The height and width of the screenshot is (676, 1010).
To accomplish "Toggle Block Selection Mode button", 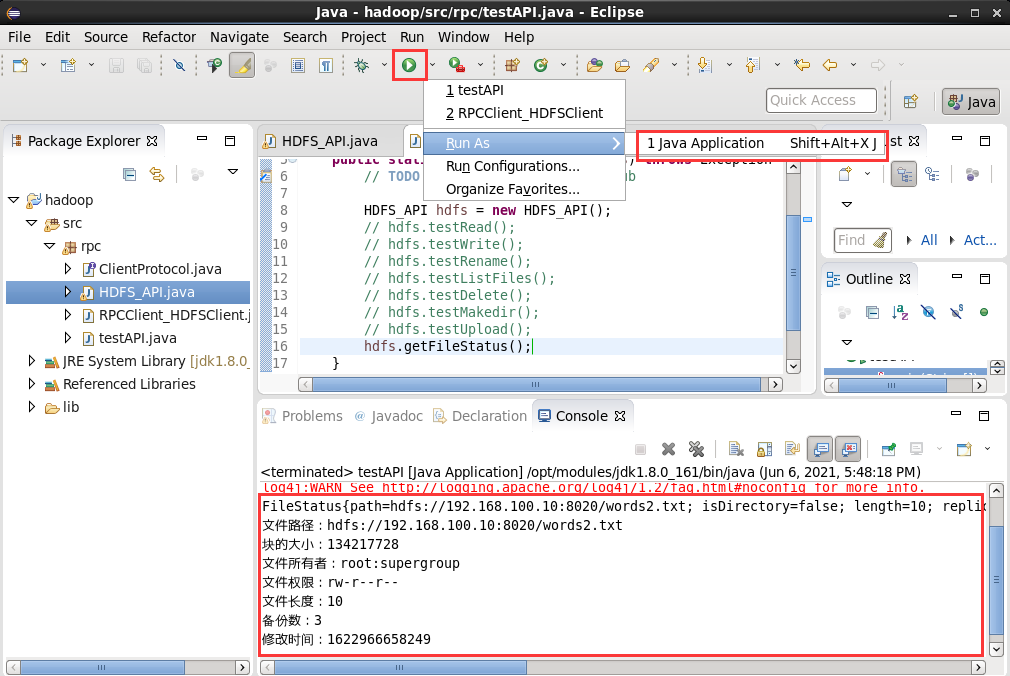I will (x=298, y=65).
